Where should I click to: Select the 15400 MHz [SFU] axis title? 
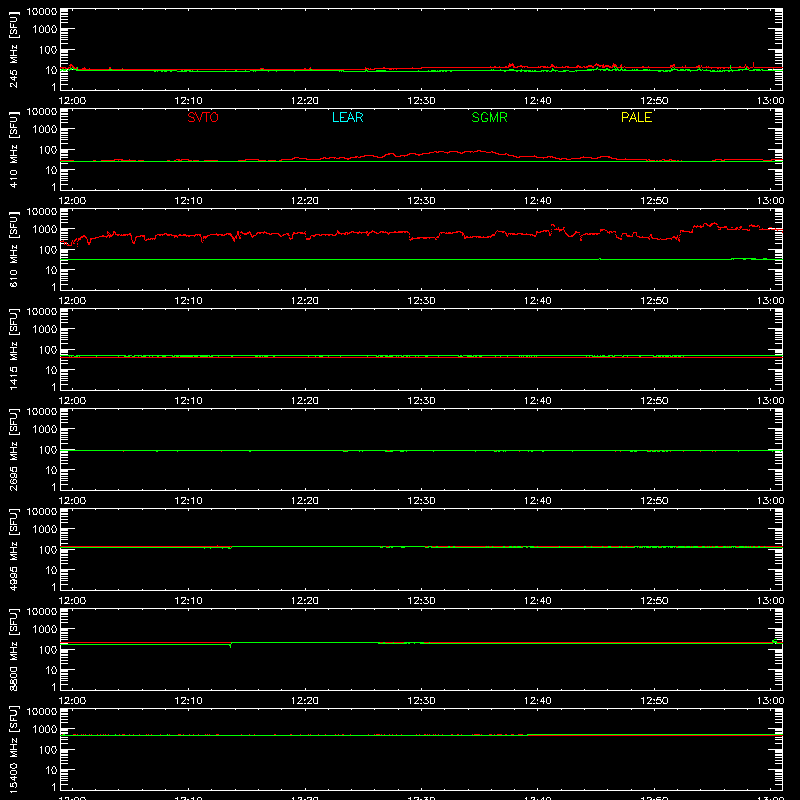(13, 749)
